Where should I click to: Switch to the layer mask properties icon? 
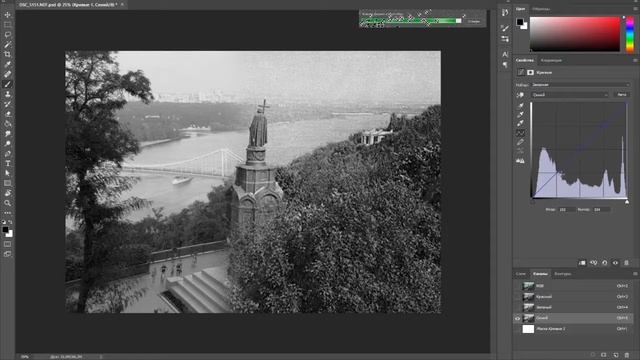click(x=530, y=72)
